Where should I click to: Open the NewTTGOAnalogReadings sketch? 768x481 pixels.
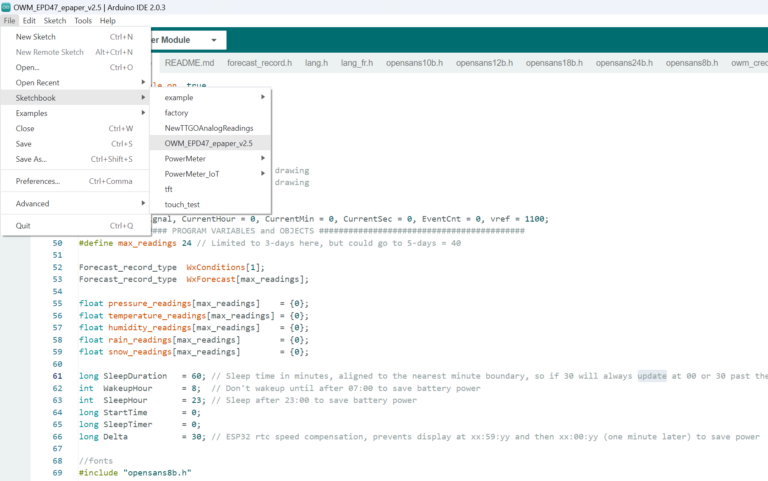pyautogui.click(x=209, y=128)
